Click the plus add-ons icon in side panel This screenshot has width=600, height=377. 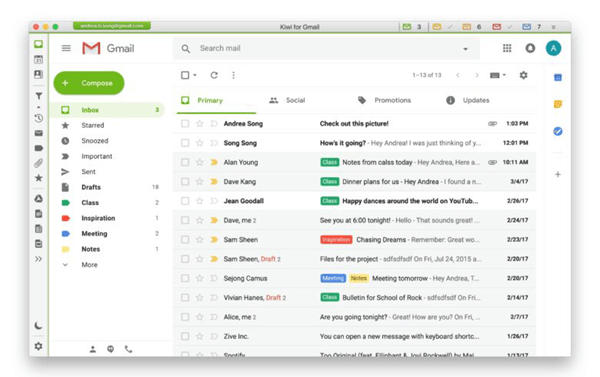(558, 175)
